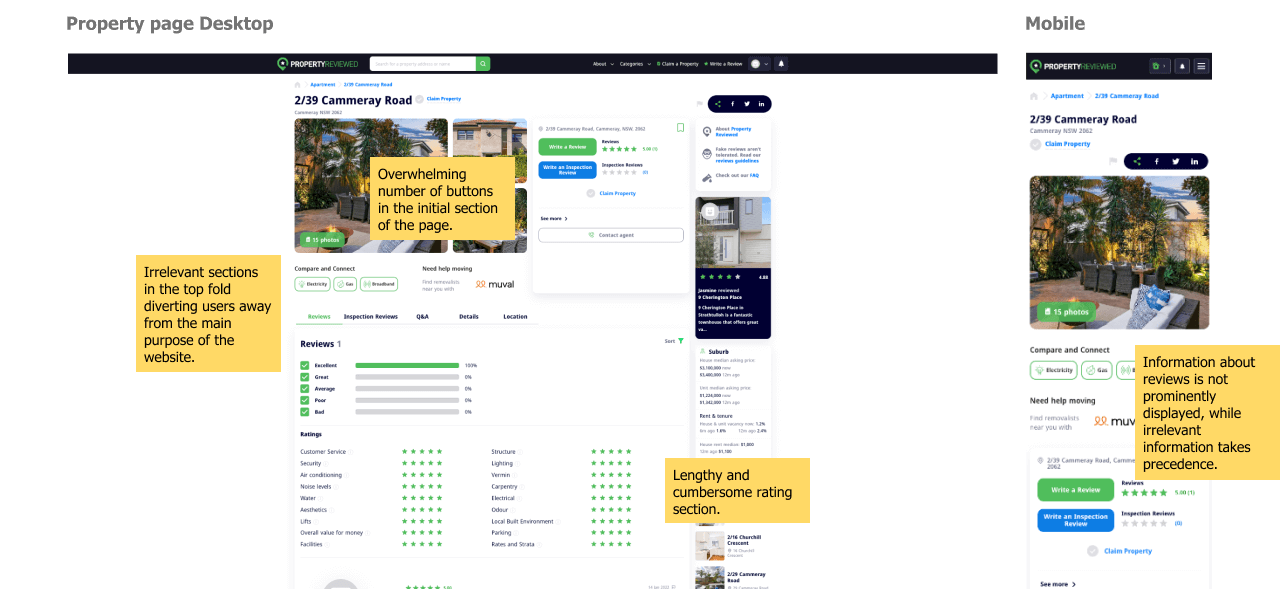Click the Great 0% progress bar

tap(407, 377)
